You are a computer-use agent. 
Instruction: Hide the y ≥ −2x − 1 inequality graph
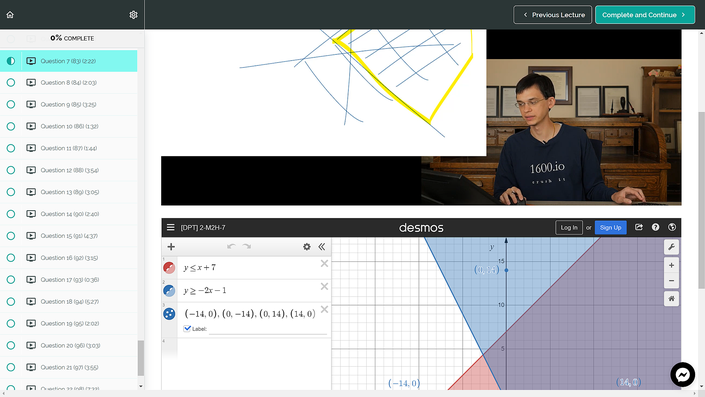click(x=169, y=291)
